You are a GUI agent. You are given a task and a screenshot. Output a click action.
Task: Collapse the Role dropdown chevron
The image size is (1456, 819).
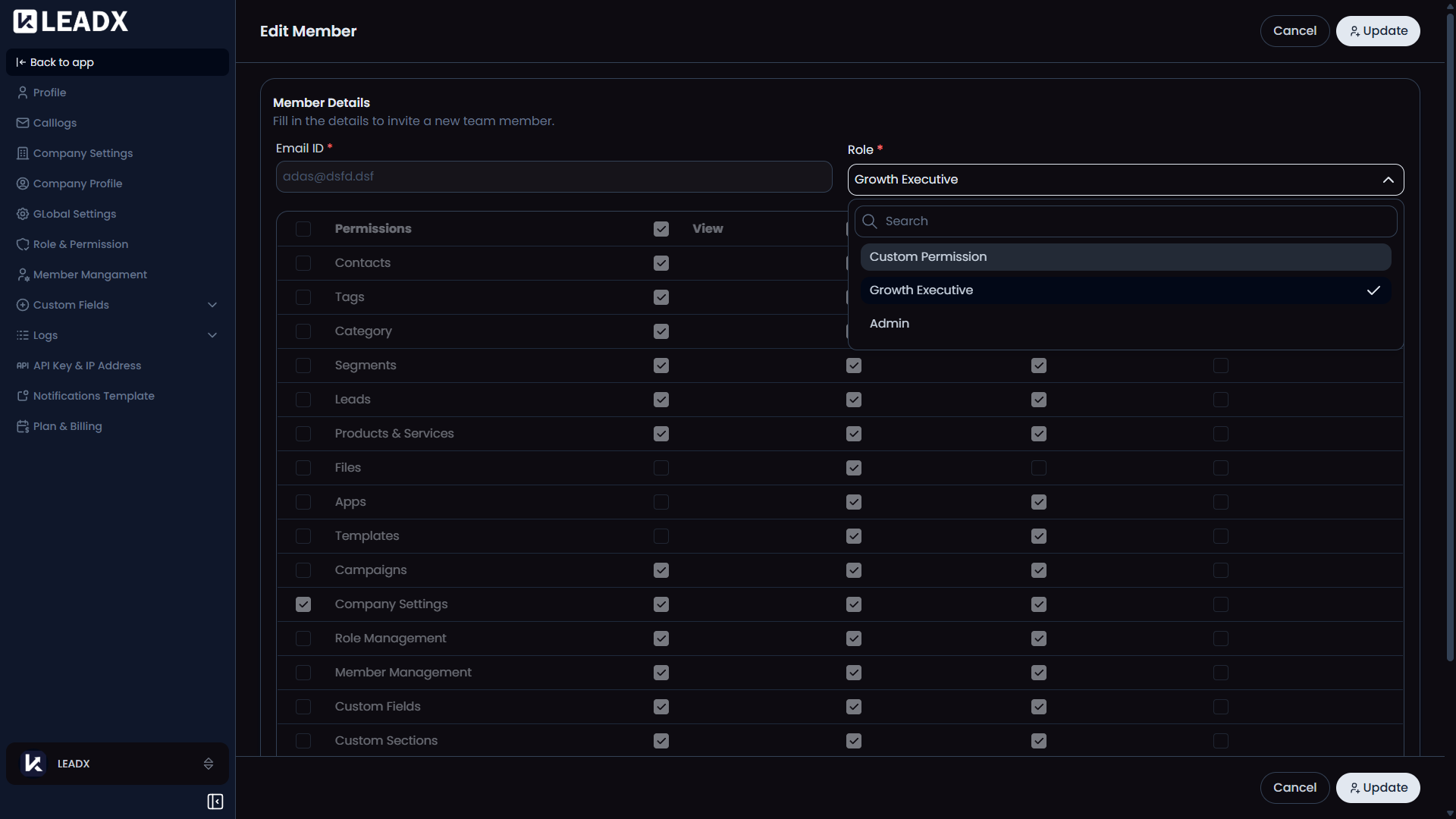tap(1388, 180)
